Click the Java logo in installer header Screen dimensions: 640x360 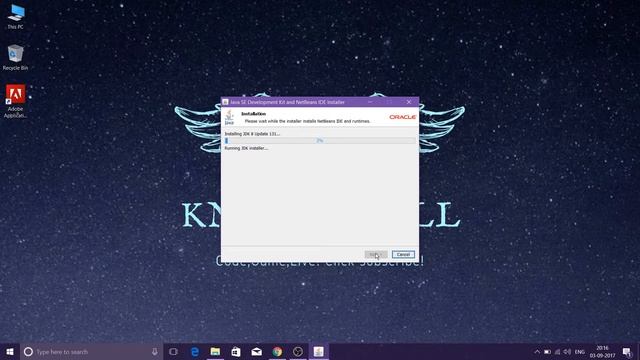click(x=229, y=117)
